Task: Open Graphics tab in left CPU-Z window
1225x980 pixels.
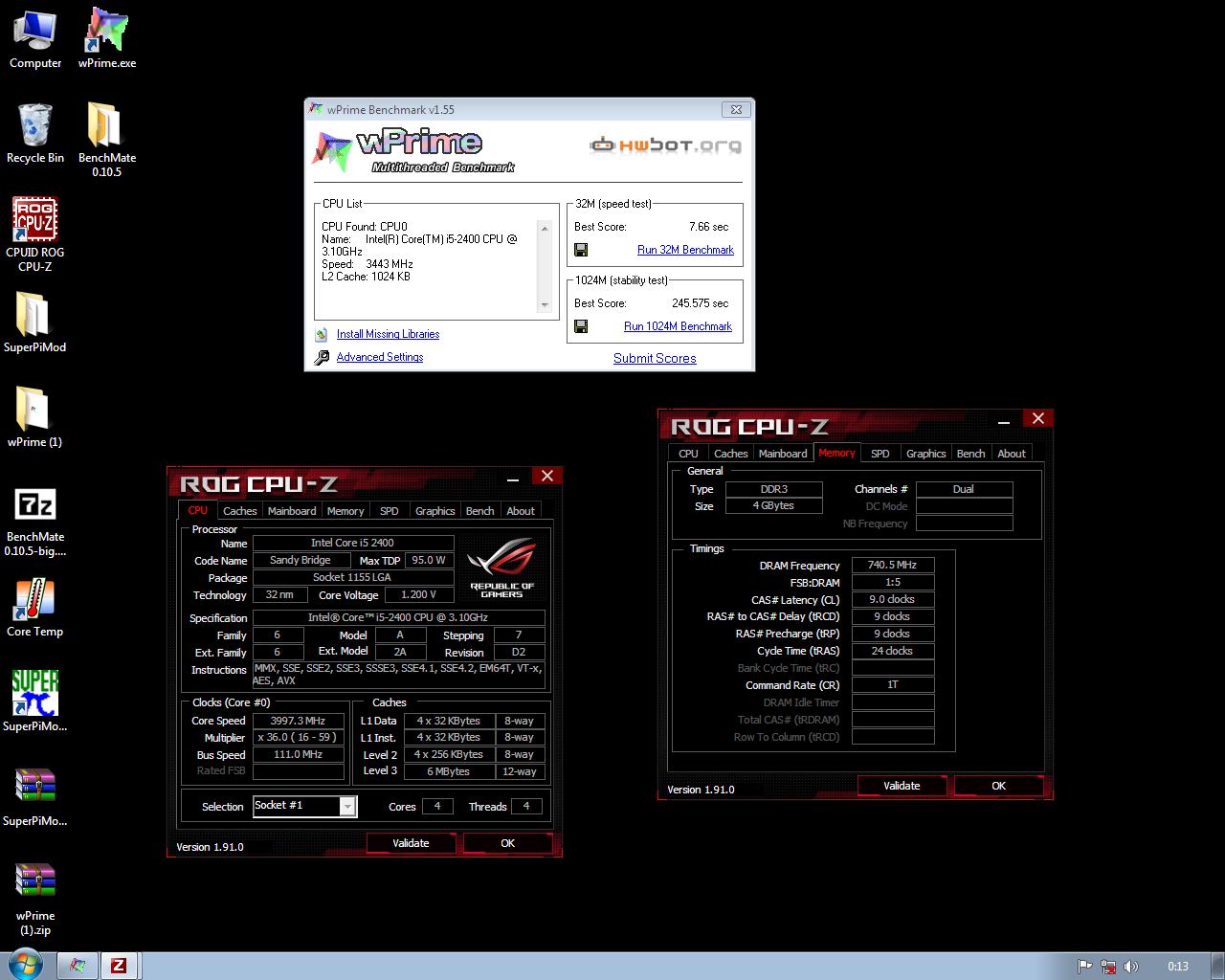Action: tap(435, 511)
